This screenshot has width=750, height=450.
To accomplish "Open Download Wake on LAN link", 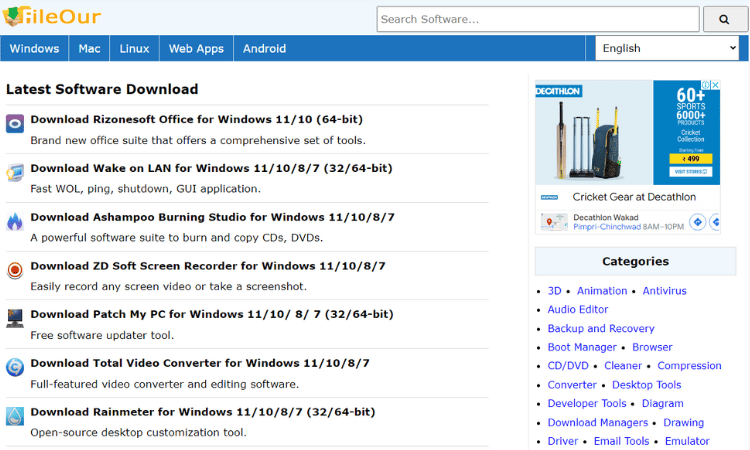I will coord(211,168).
